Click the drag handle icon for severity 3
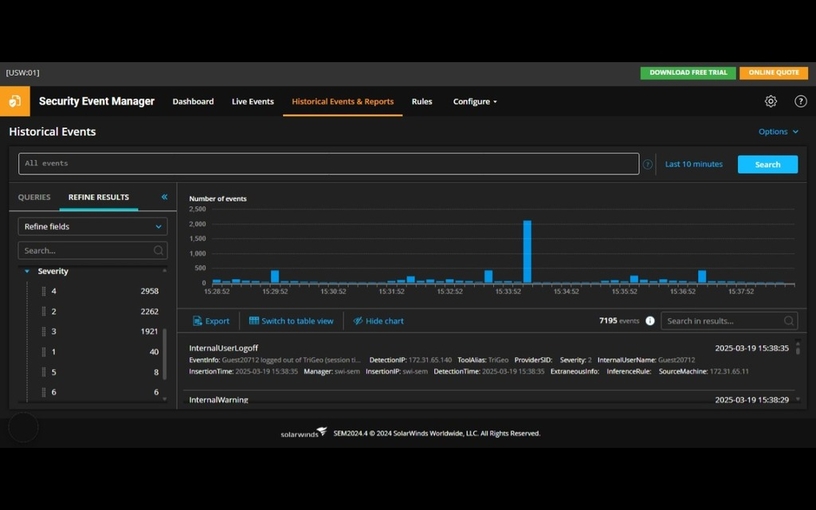This screenshot has height=510, width=816. 44,331
